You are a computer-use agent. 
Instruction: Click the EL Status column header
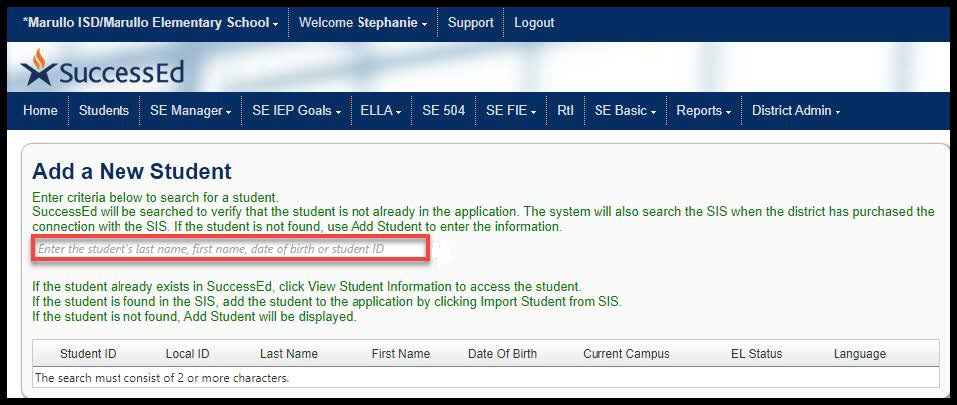click(756, 354)
